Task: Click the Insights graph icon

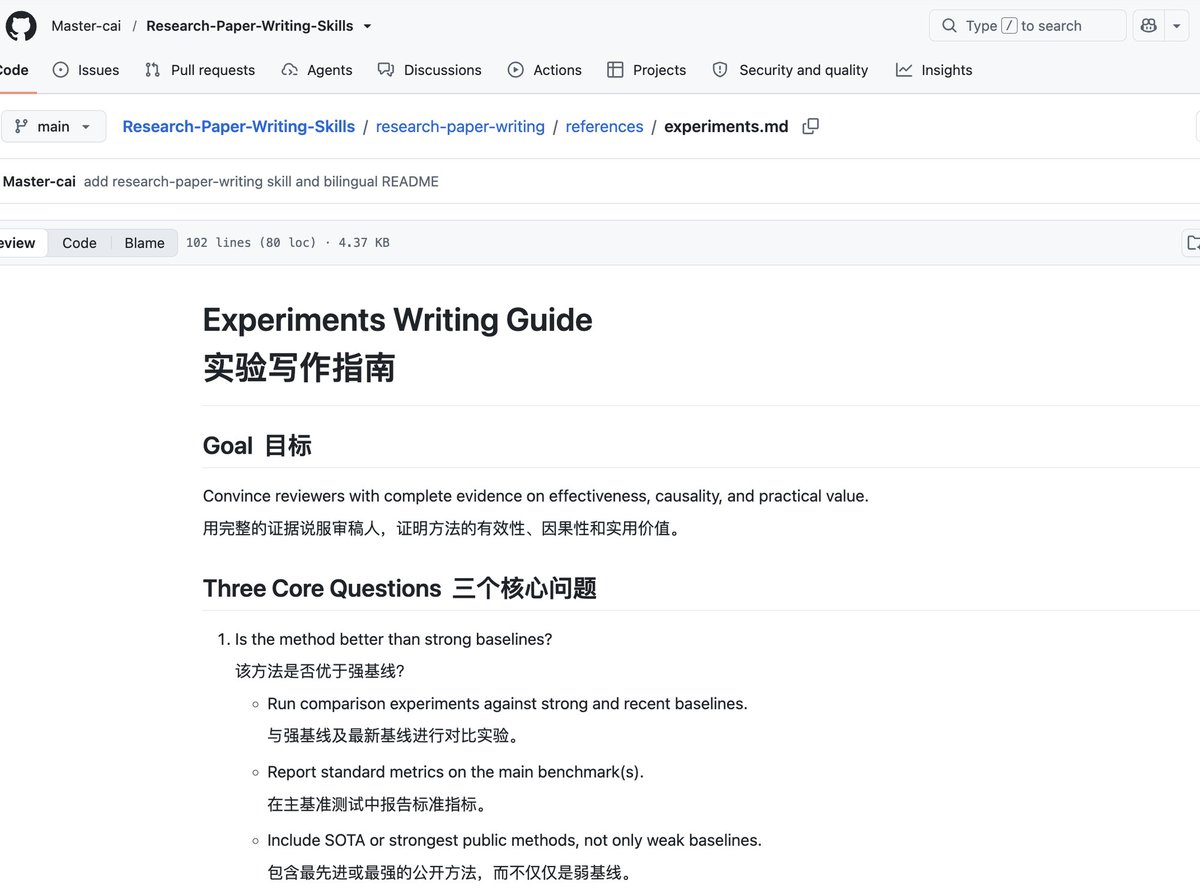Action: [x=904, y=70]
